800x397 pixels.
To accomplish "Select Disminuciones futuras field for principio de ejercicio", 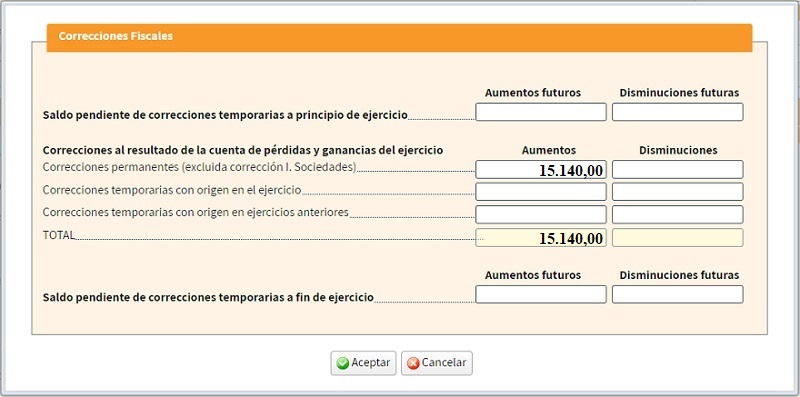I will pyautogui.click(x=678, y=112).
